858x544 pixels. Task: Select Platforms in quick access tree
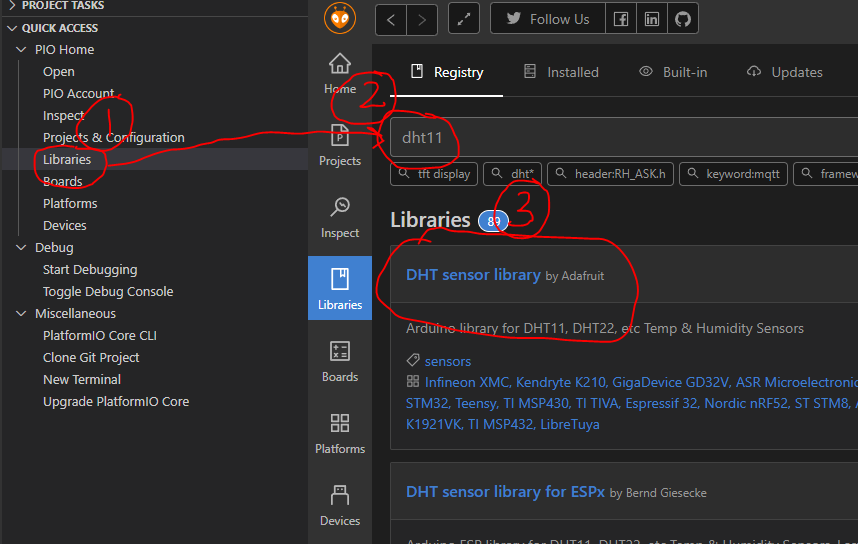(x=70, y=204)
